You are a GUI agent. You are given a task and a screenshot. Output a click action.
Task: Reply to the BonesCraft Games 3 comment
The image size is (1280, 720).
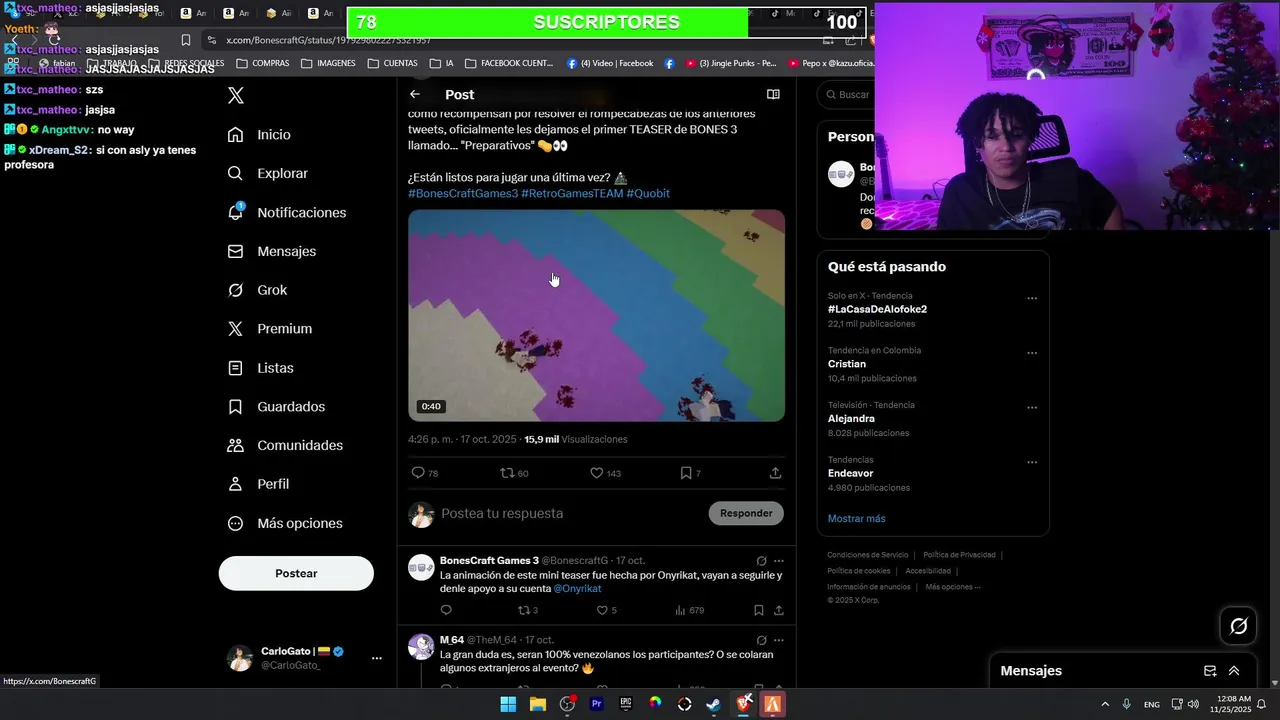(x=446, y=610)
